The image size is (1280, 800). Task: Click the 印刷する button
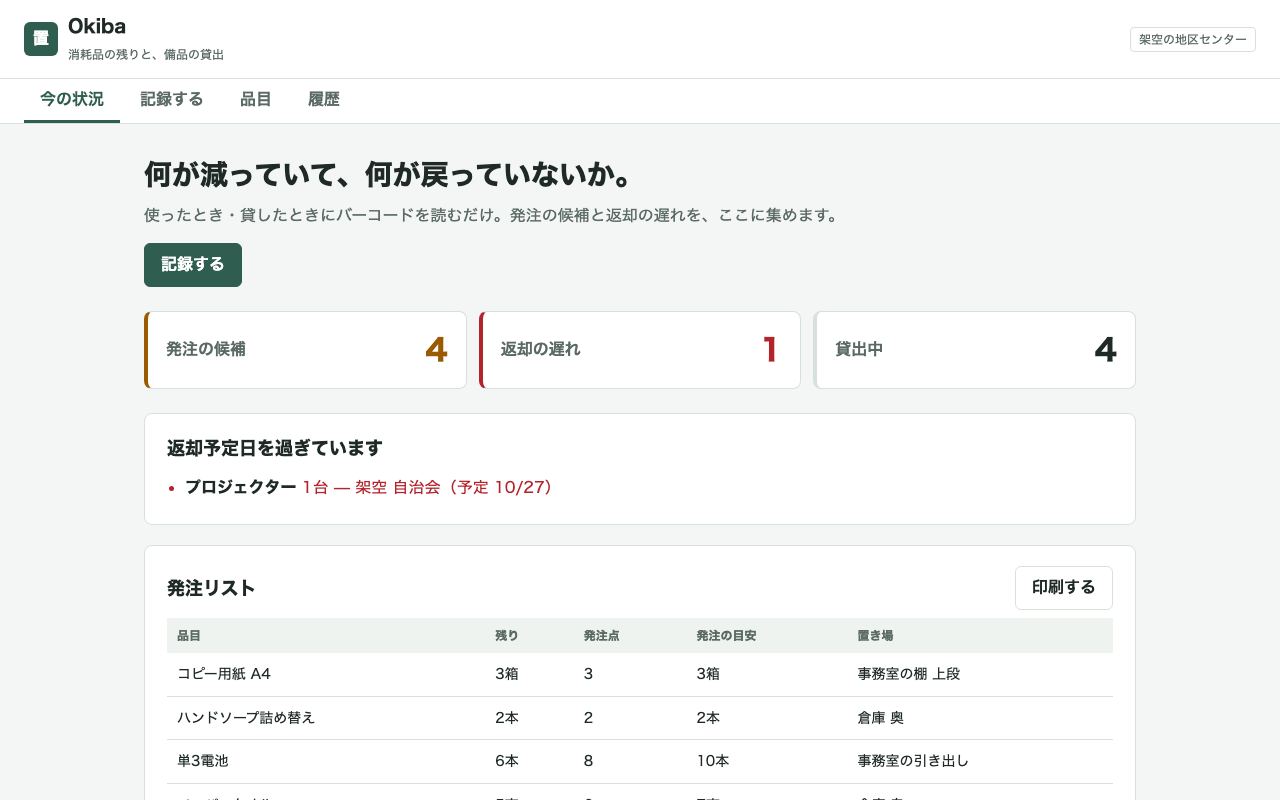[x=1064, y=588]
